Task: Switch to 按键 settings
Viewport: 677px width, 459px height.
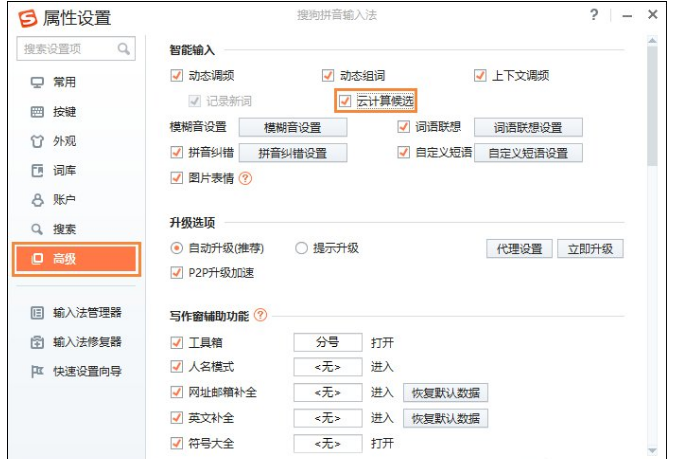Action: coord(64,112)
